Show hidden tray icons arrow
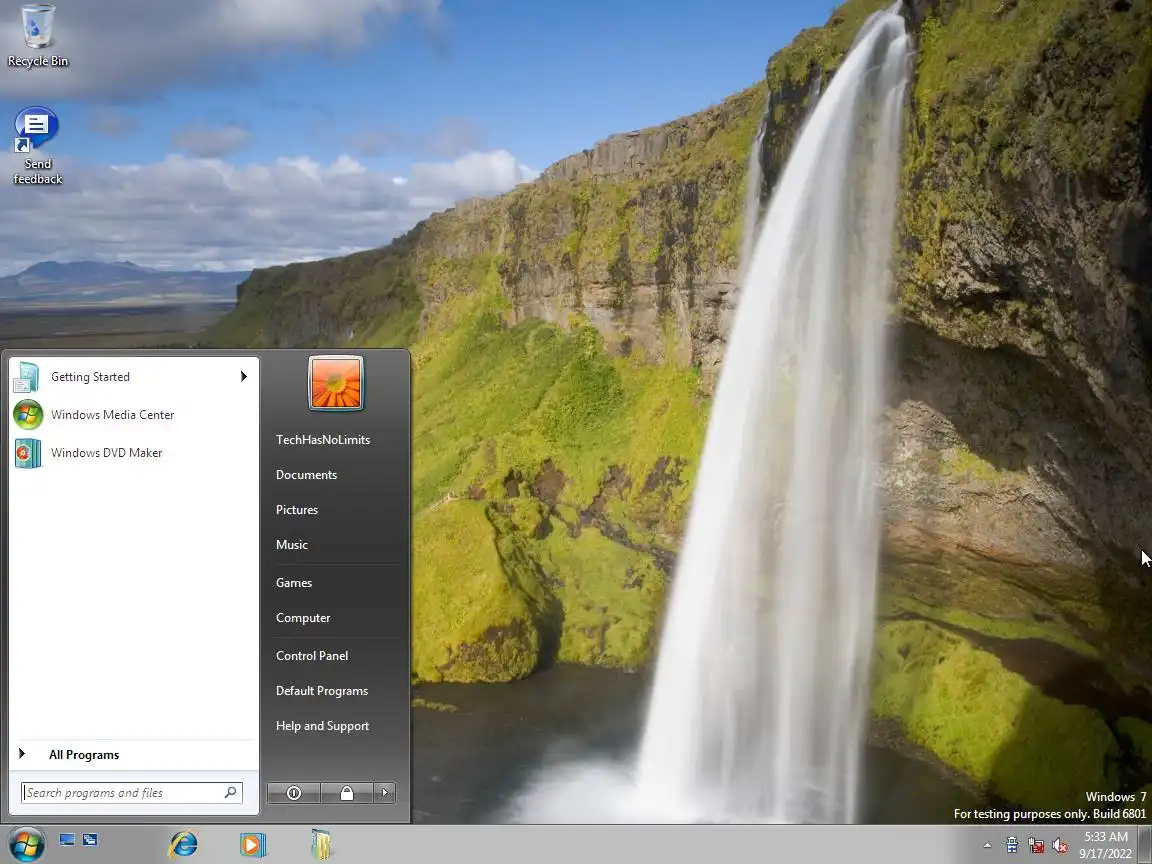 (987, 845)
